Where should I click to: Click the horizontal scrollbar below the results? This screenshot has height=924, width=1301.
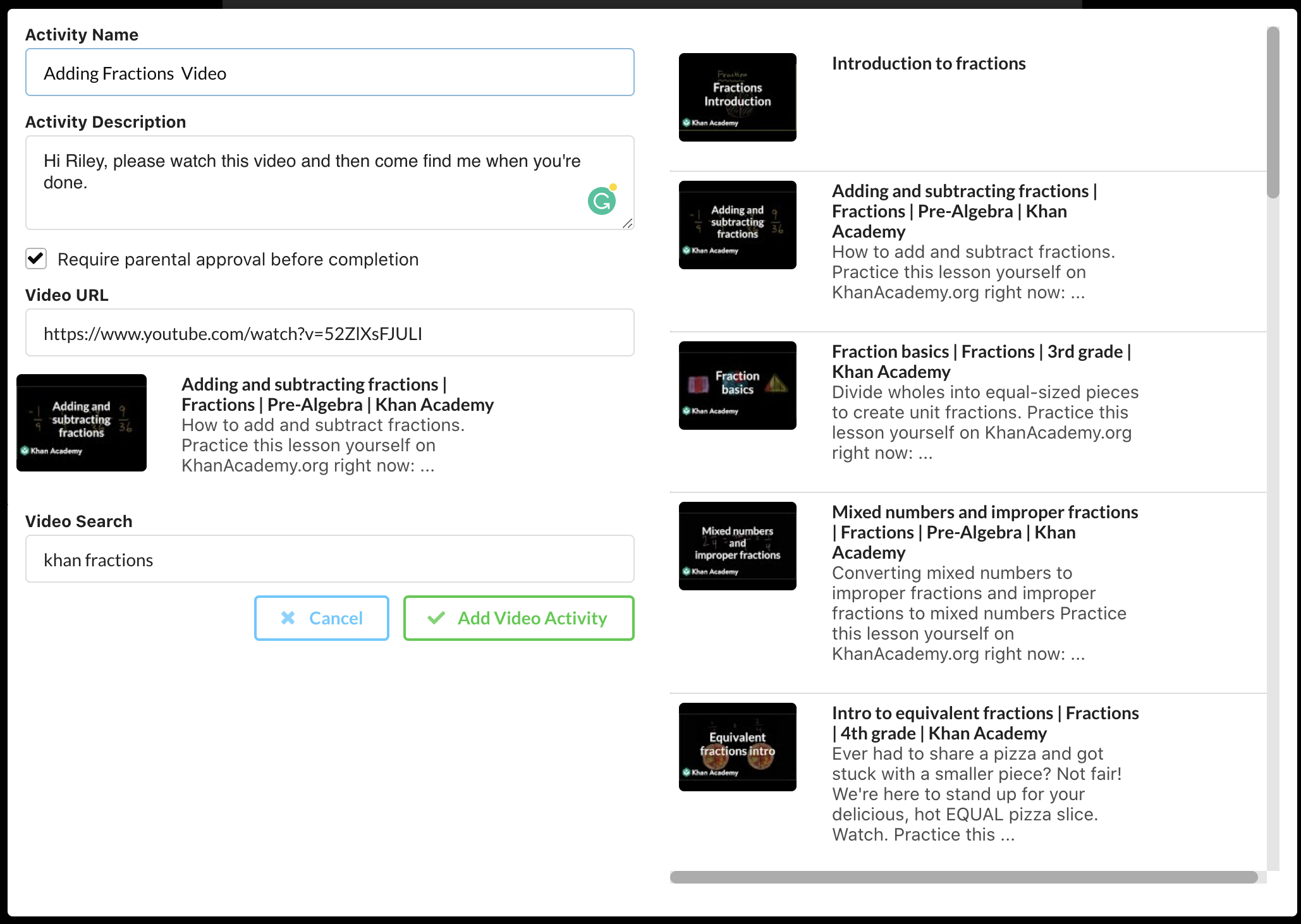click(x=963, y=877)
